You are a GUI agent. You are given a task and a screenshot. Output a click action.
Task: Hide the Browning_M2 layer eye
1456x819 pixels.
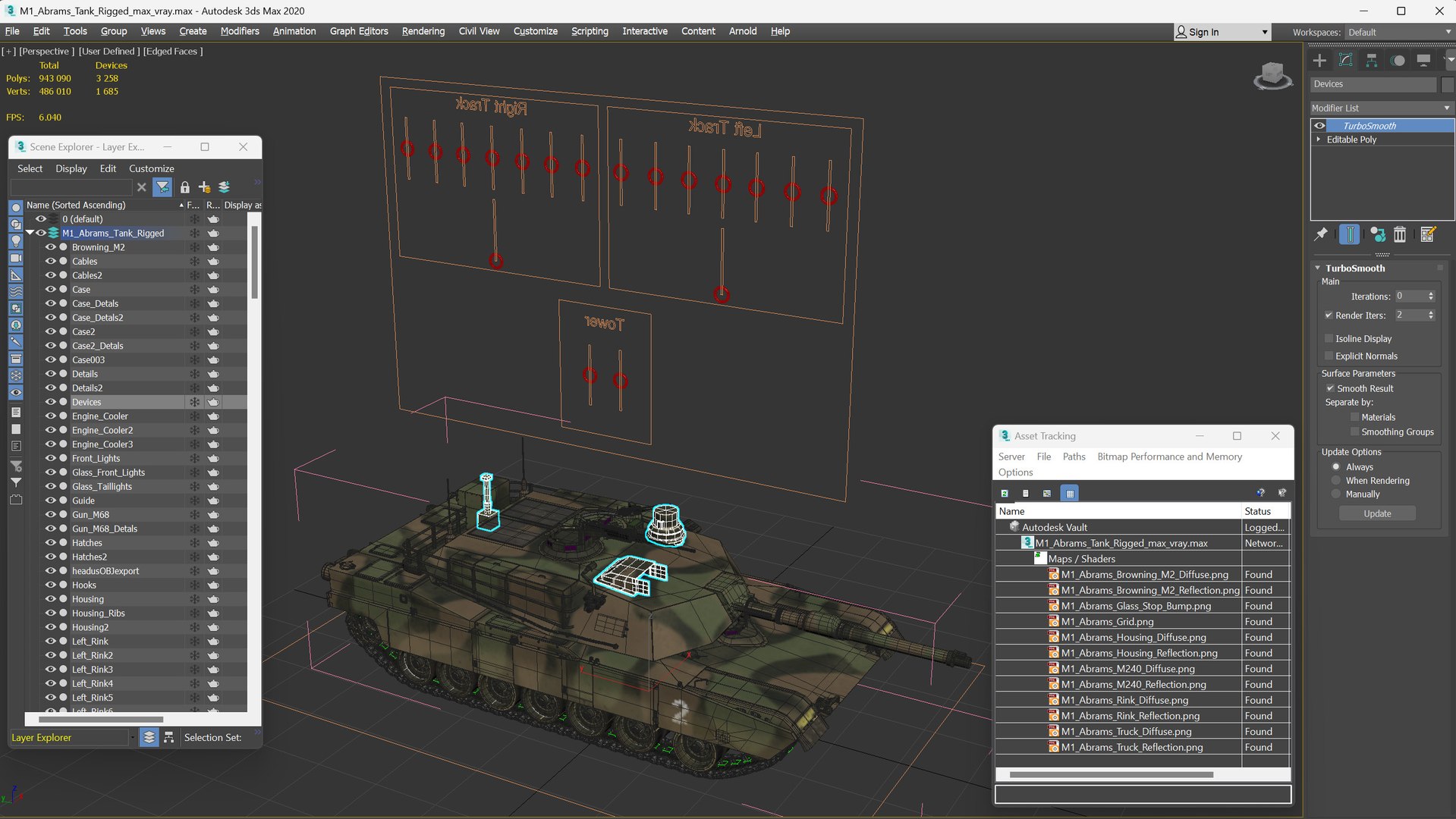(x=50, y=247)
